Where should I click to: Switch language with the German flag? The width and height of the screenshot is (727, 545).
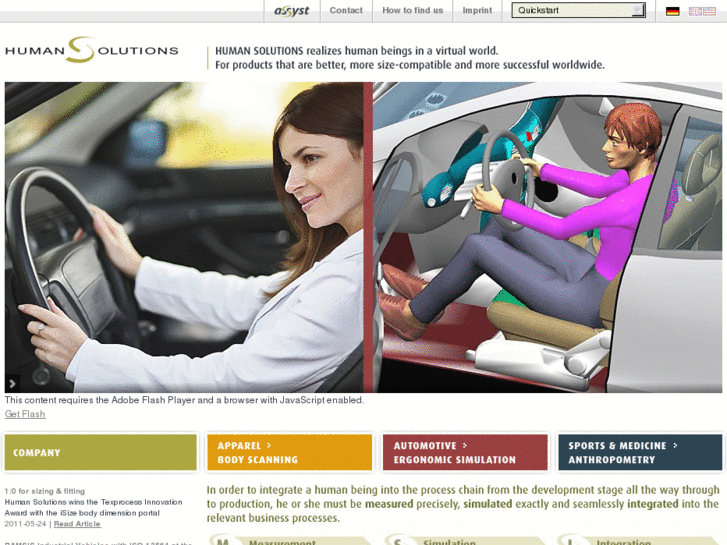click(x=672, y=11)
